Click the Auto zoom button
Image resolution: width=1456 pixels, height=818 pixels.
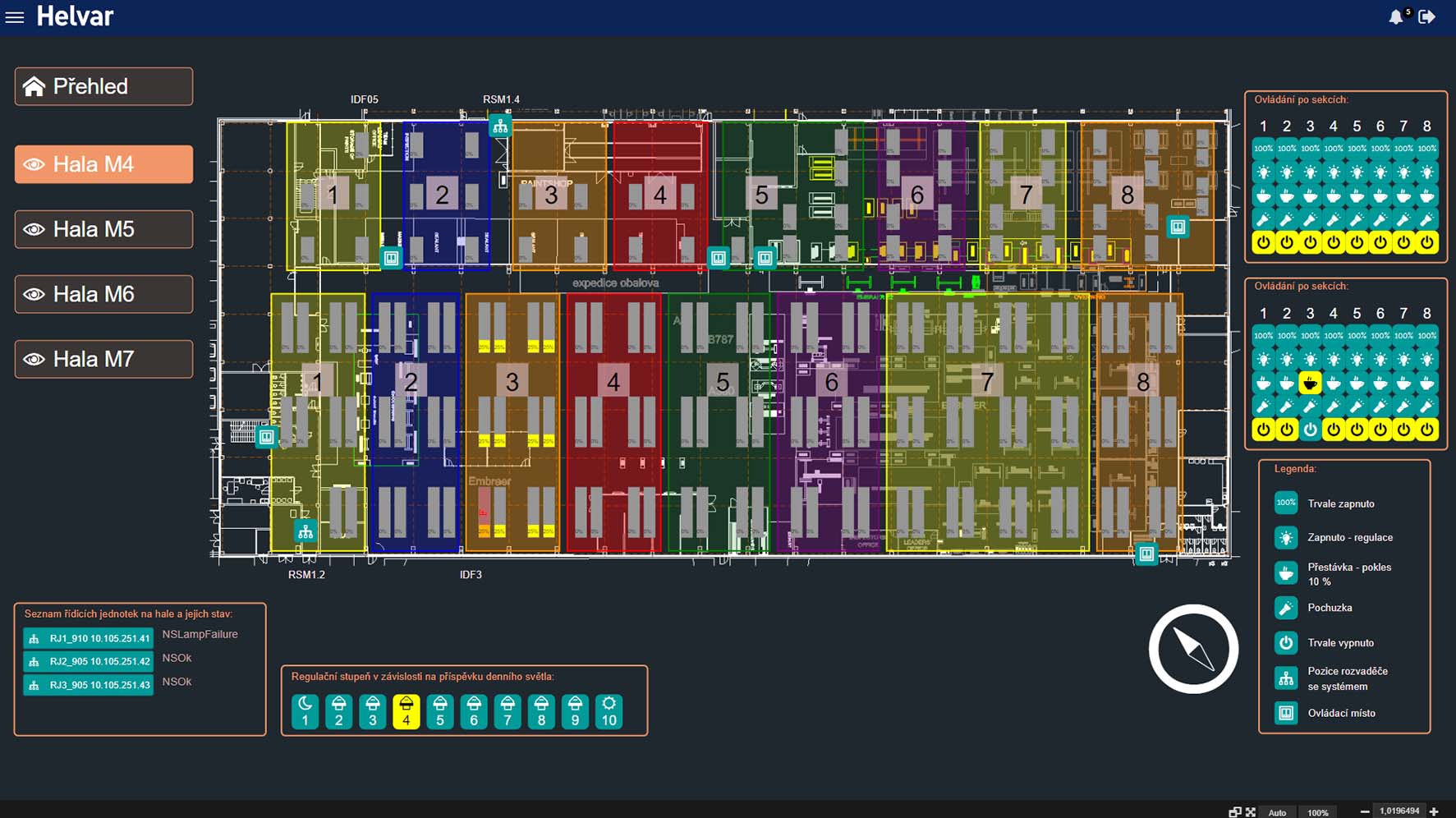pyautogui.click(x=1277, y=812)
